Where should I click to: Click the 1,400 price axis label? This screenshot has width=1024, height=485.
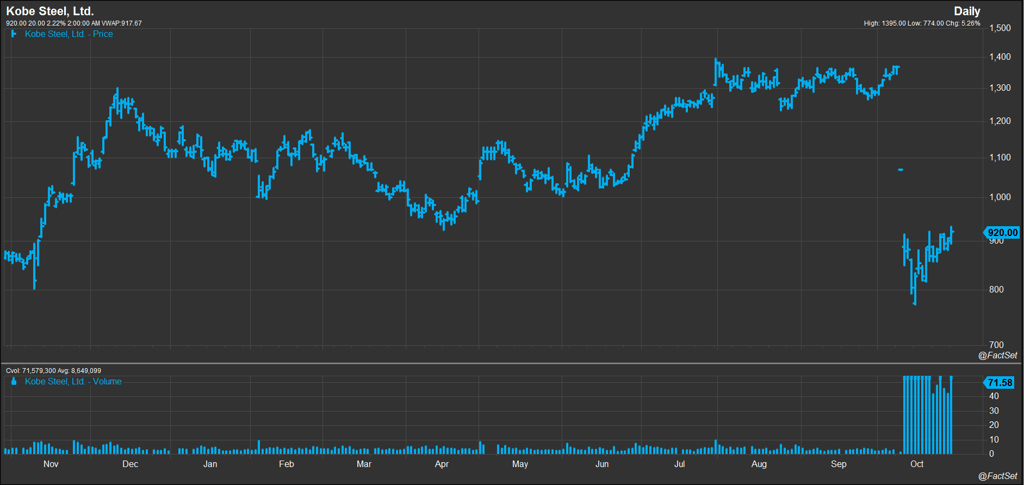[x=1000, y=58]
